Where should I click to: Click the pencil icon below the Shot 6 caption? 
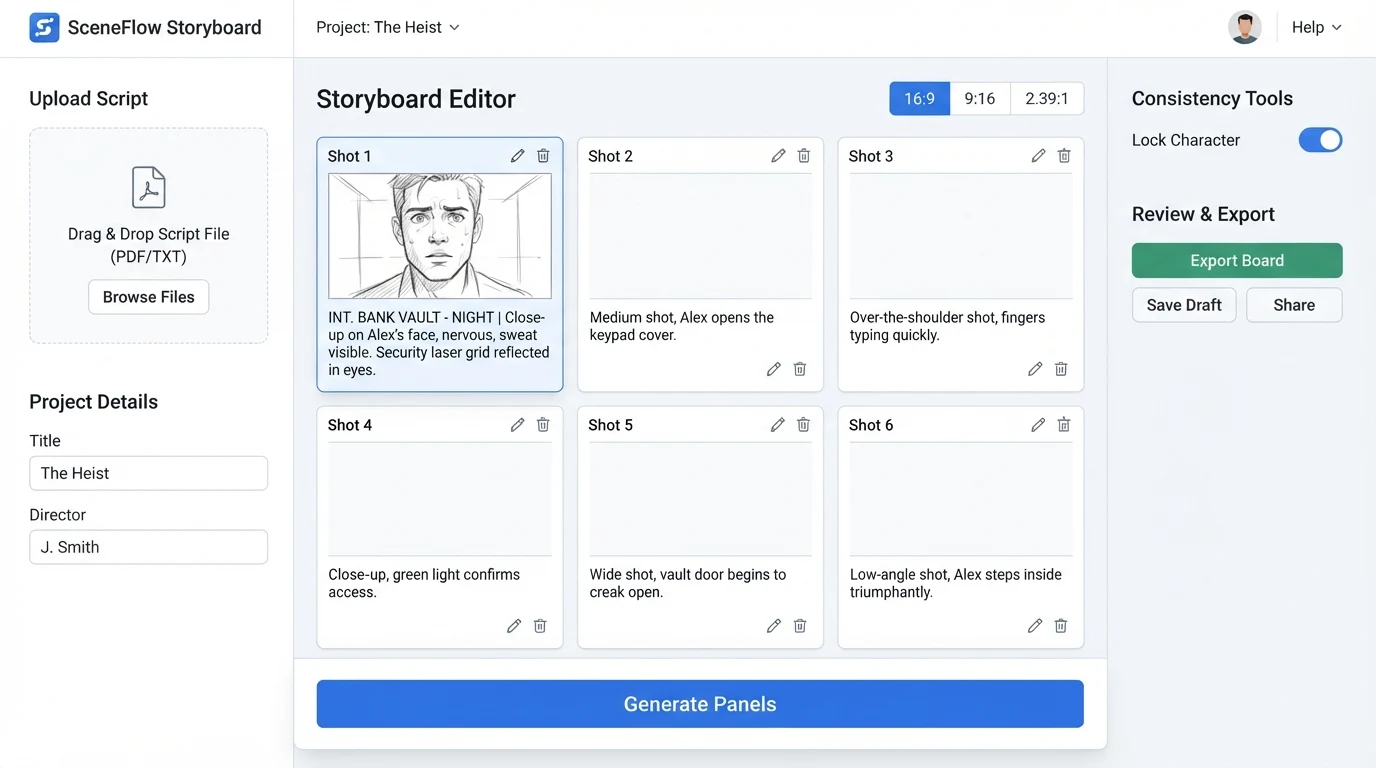[x=1035, y=626]
